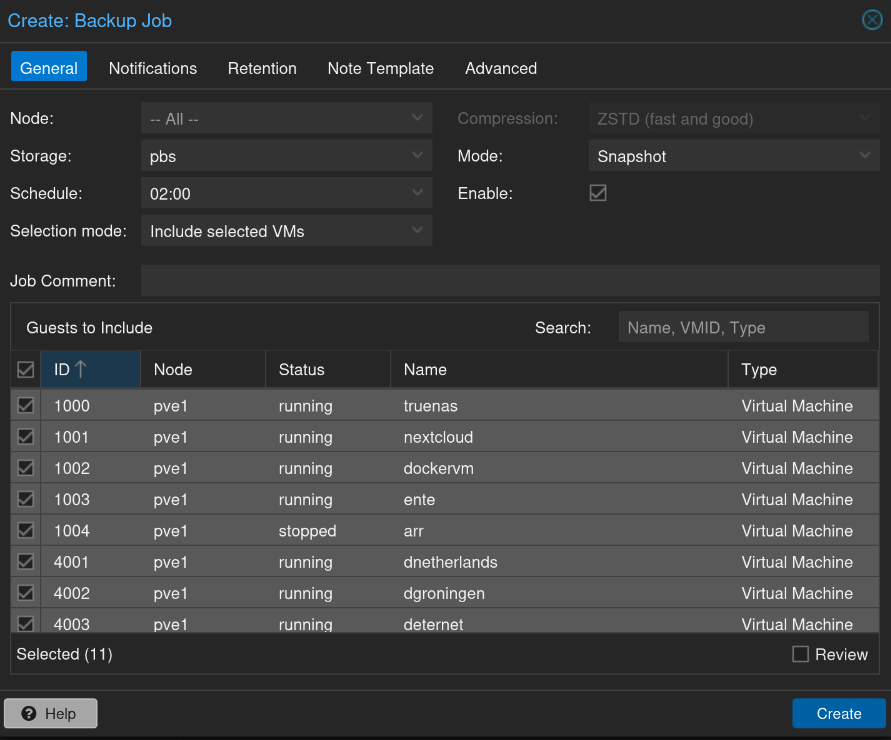891x740 pixels.
Task: Toggle the select-all guests header checkbox
Action: tap(26, 369)
